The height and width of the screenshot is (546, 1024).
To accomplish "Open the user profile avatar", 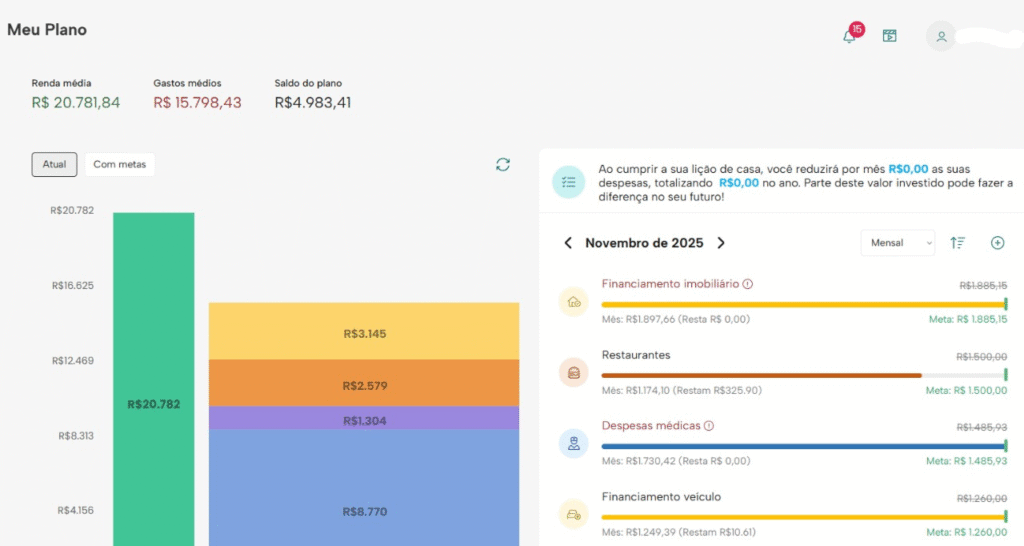I will tap(940, 37).
